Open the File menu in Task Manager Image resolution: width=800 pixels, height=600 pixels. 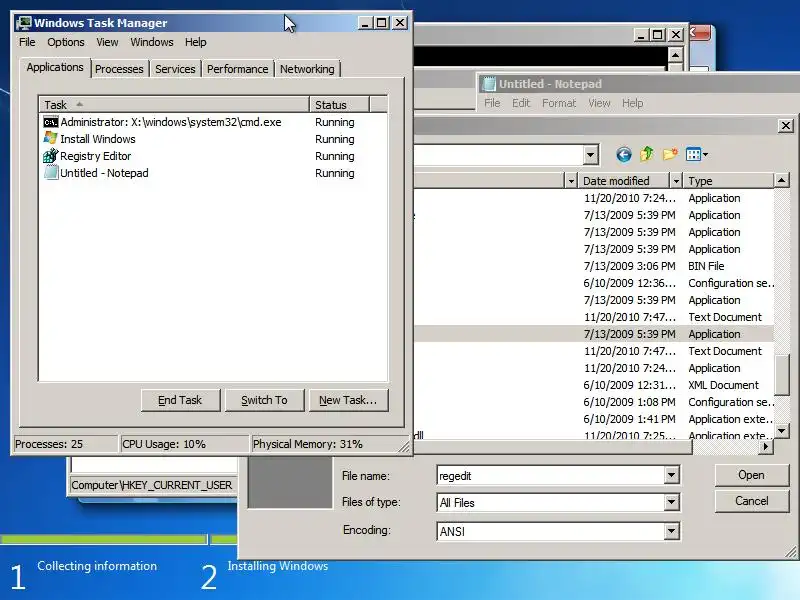27,42
